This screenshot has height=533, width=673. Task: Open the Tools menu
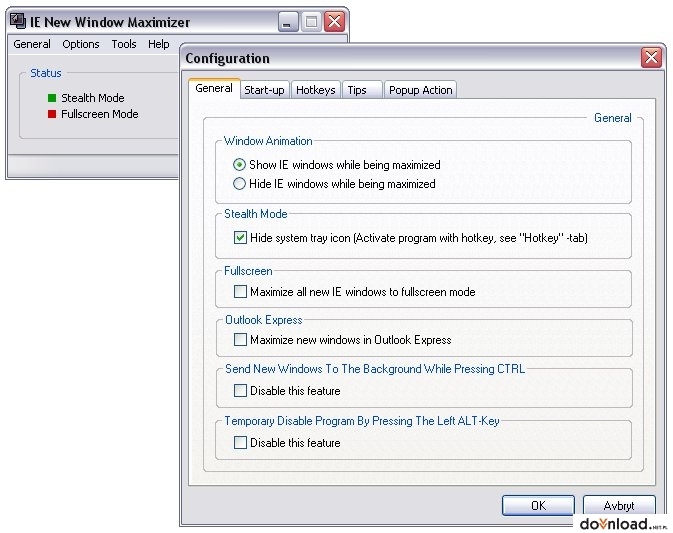124,44
